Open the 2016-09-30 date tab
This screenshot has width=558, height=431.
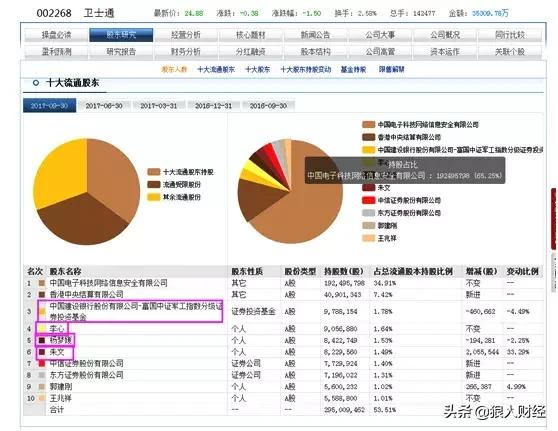tap(268, 106)
